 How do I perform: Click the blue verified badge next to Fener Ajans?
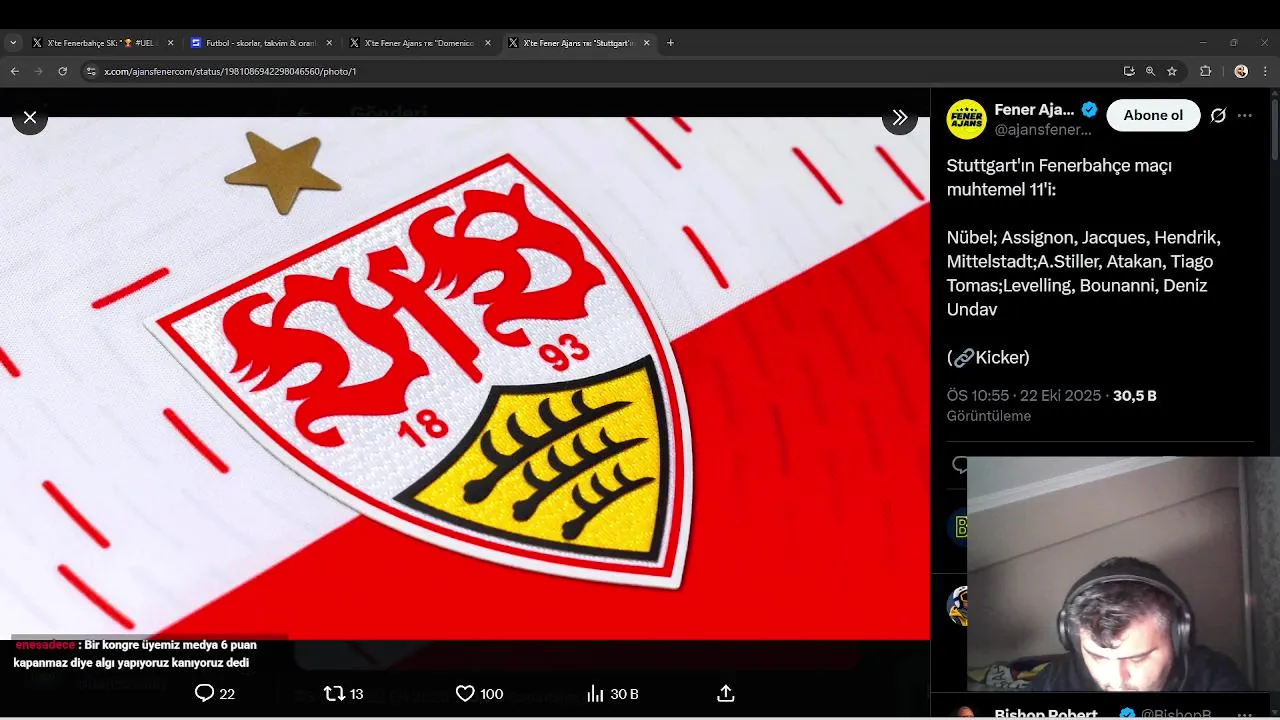[1090, 110]
